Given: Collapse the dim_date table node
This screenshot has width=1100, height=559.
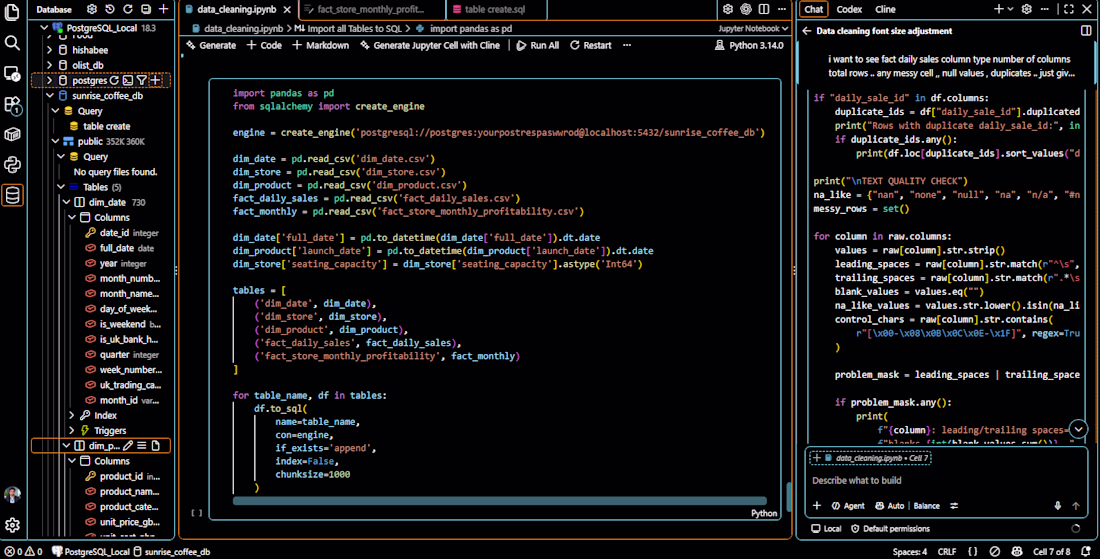Looking at the screenshot, I should [x=67, y=202].
